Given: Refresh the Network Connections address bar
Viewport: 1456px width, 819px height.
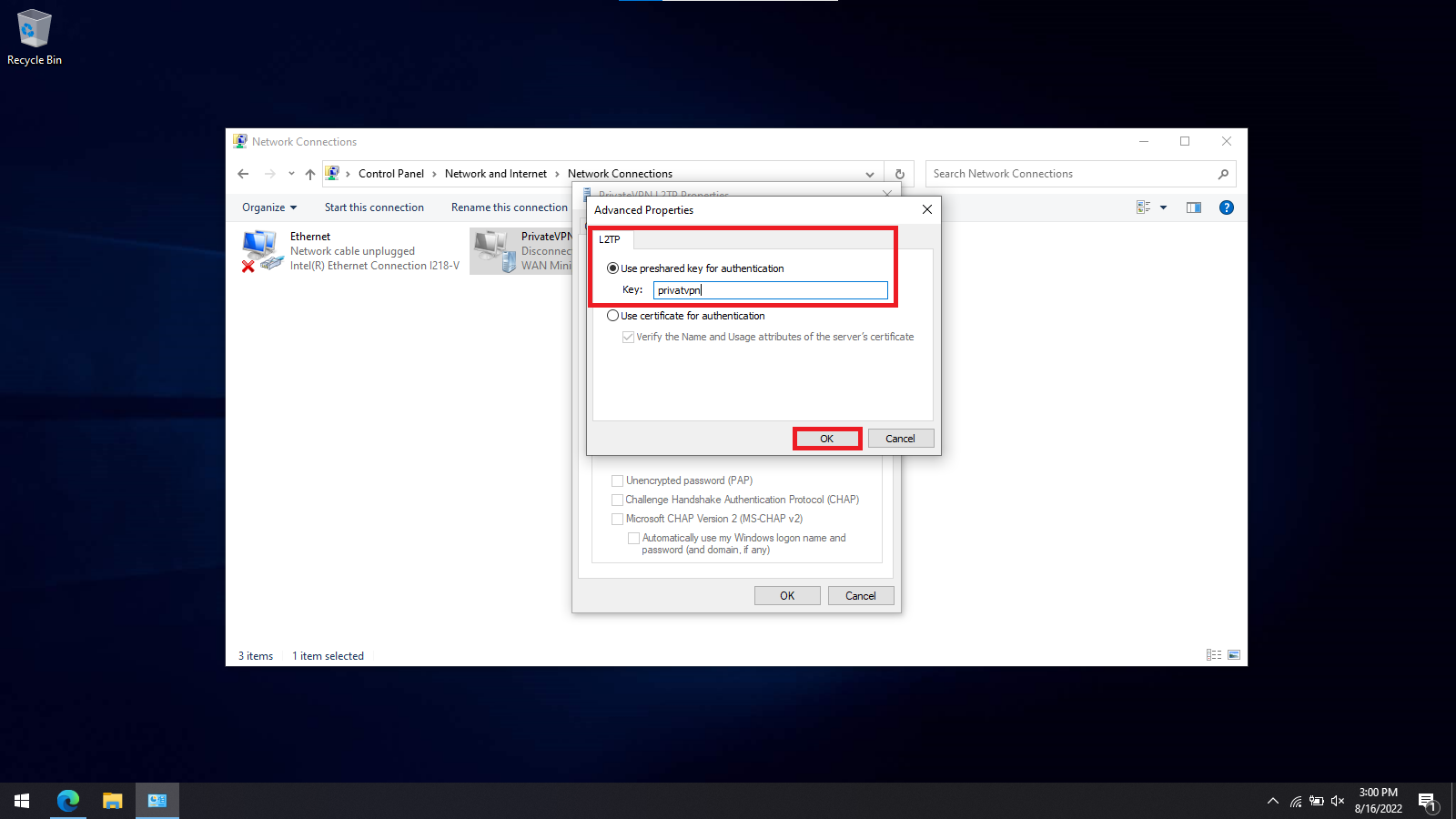Looking at the screenshot, I should tap(899, 174).
